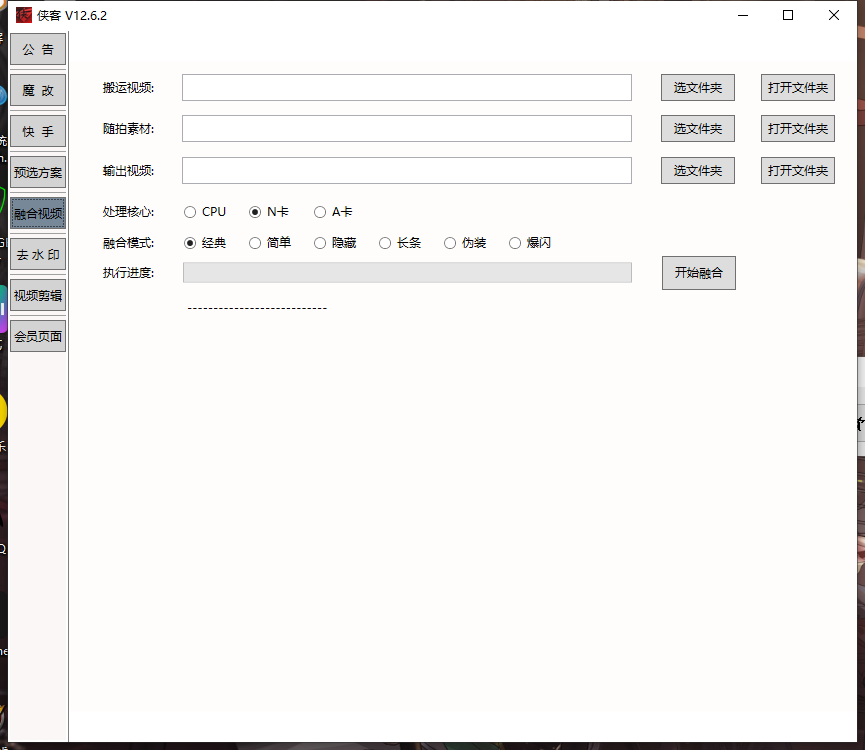Open the 会员页面 sidebar tab
The height and width of the screenshot is (750, 865).
pos(38,336)
